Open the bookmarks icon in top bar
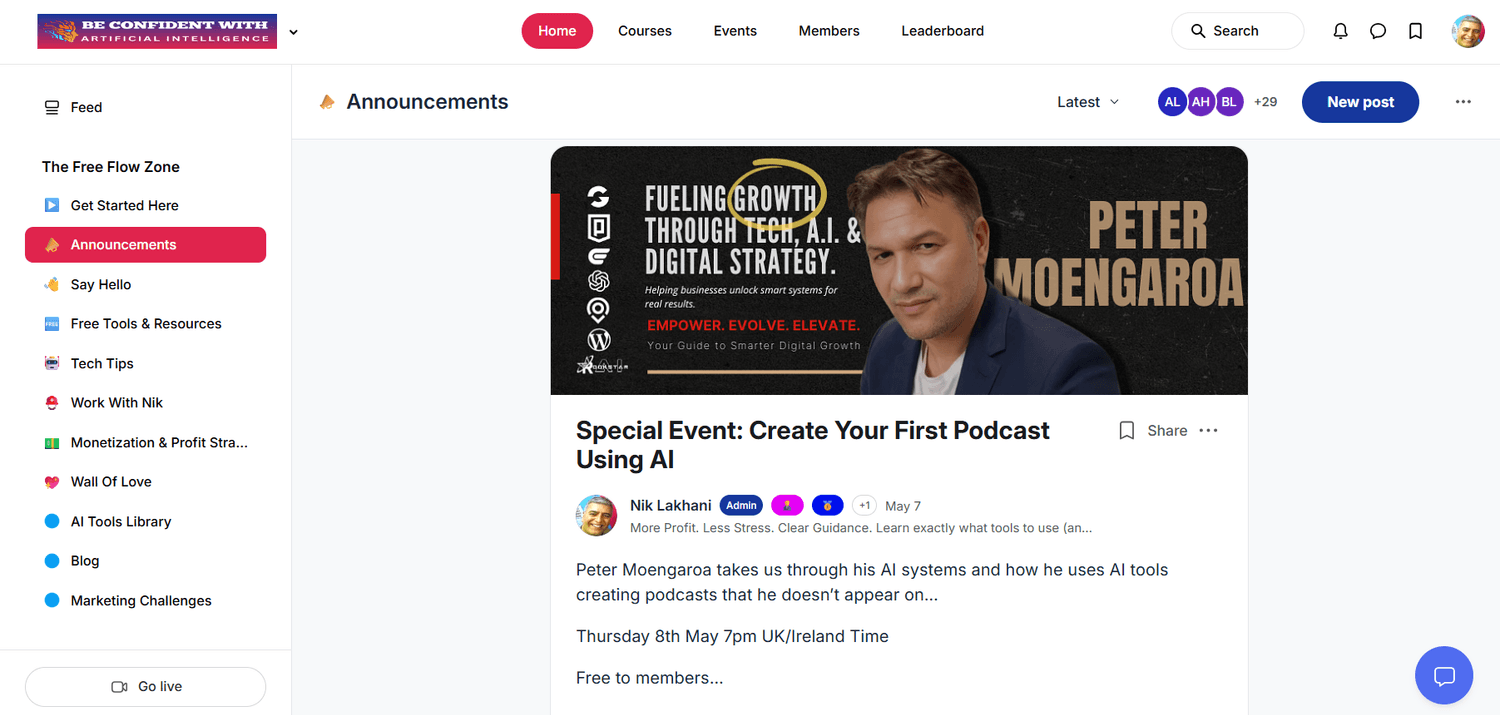1500x715 pixels. click(x=1415, y=31)
